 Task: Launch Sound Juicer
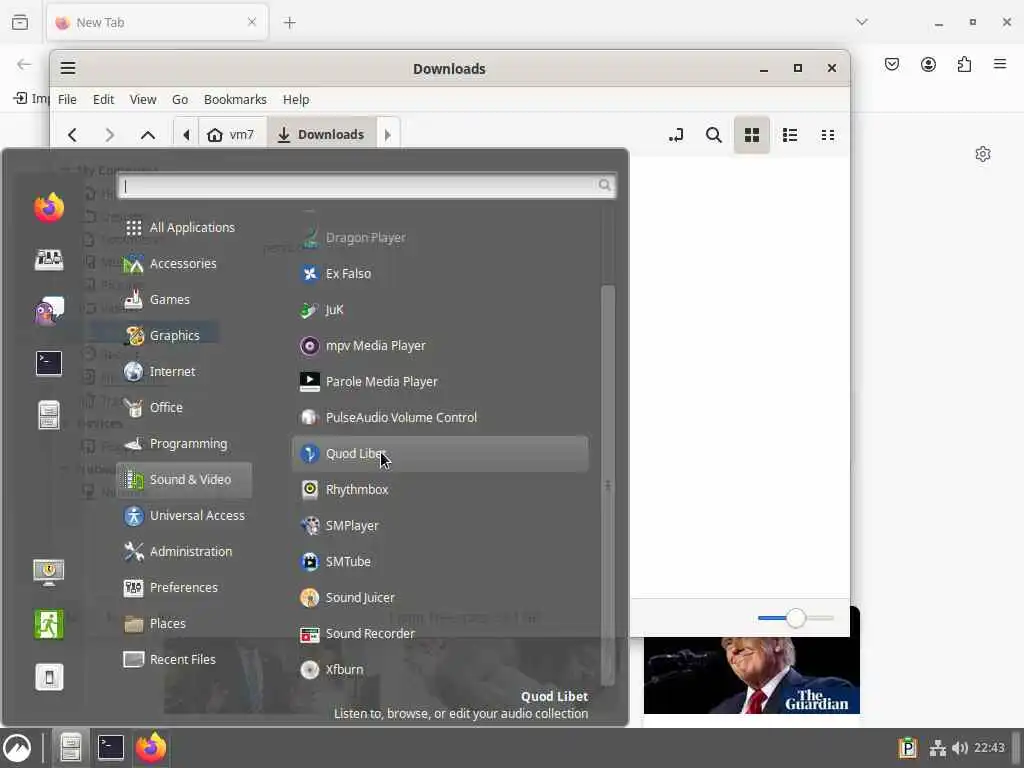[440, 597]
